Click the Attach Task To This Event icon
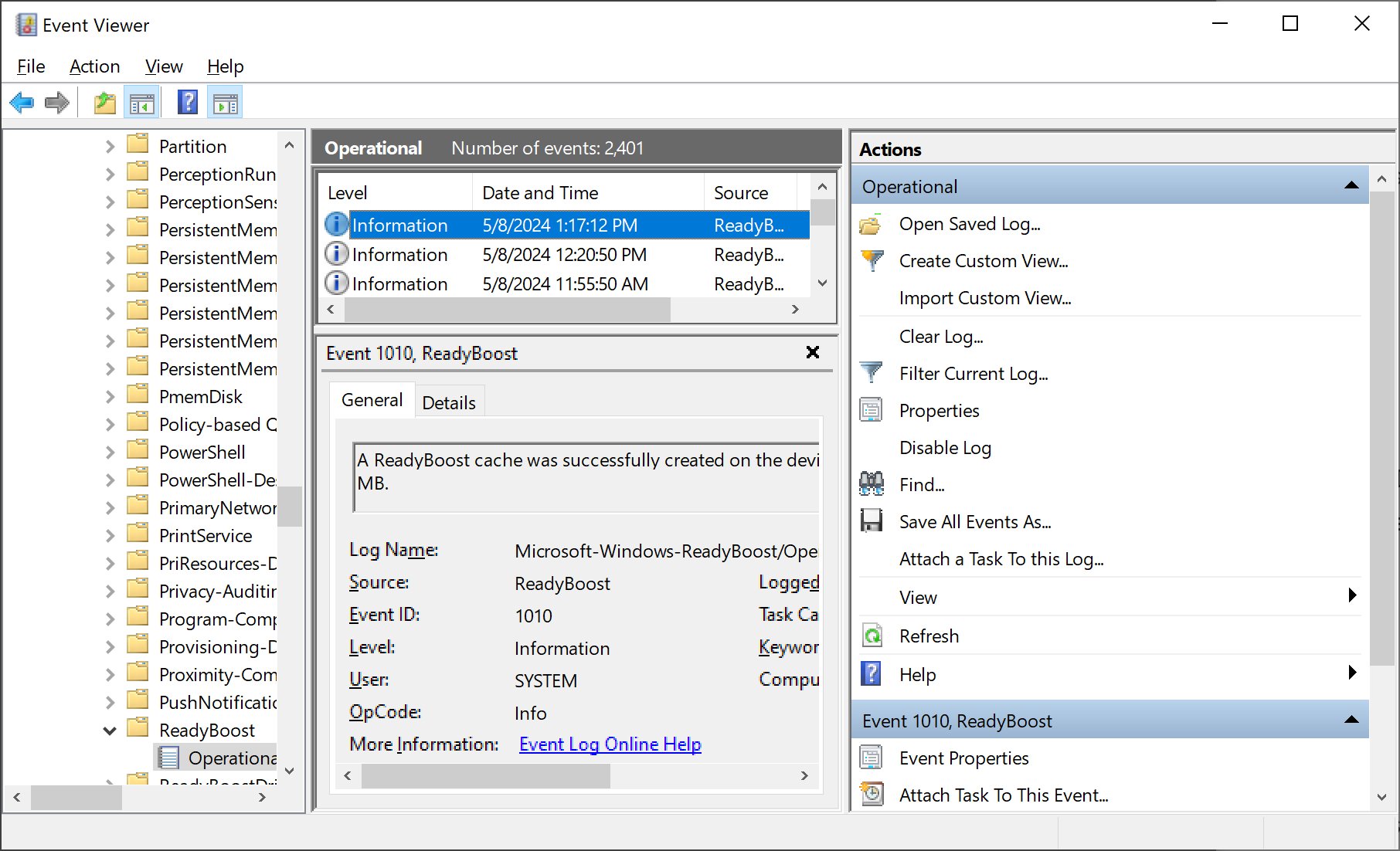 coord(872,794)
